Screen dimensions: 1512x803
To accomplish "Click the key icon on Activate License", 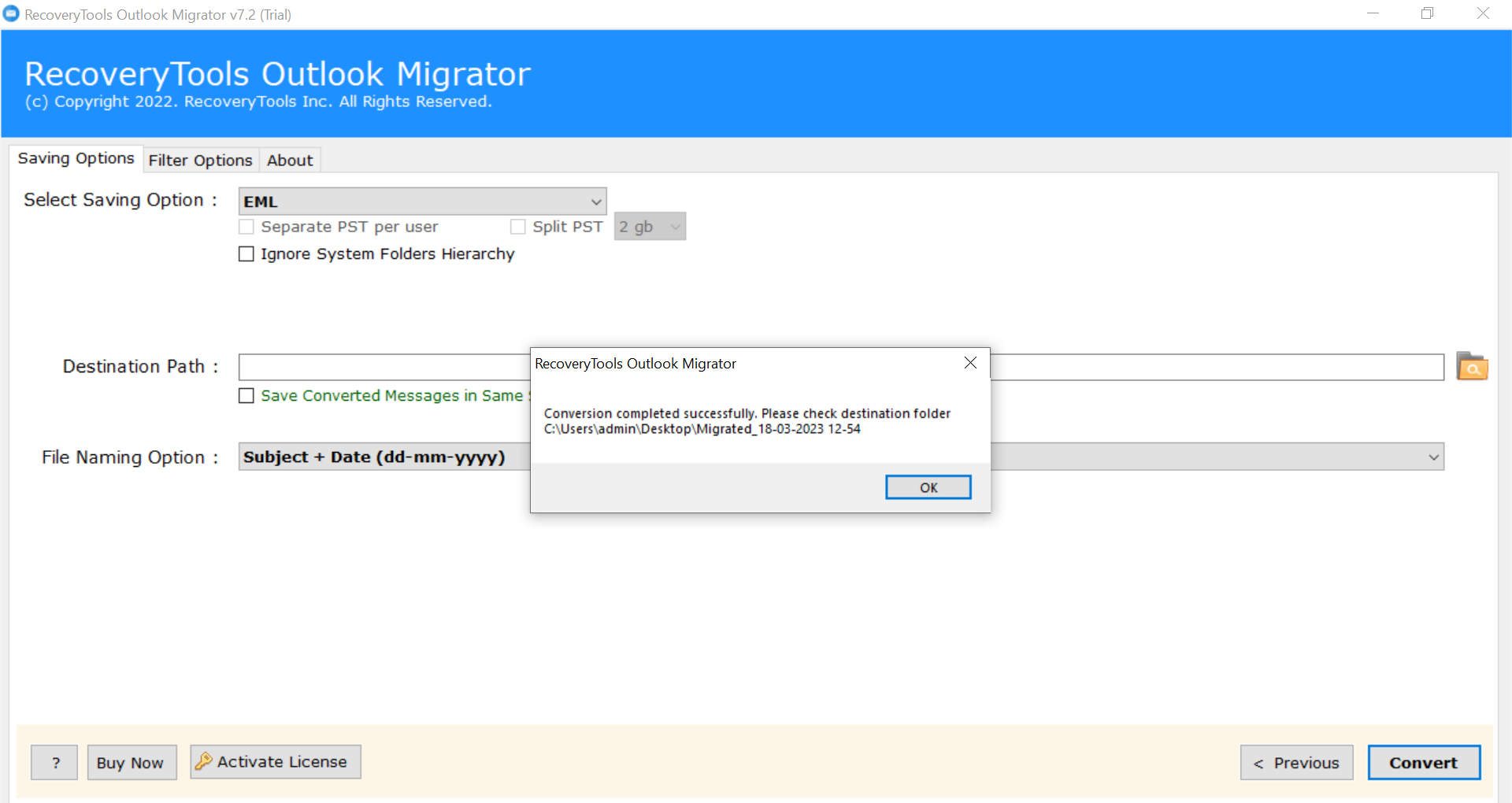I will (204, 761).
